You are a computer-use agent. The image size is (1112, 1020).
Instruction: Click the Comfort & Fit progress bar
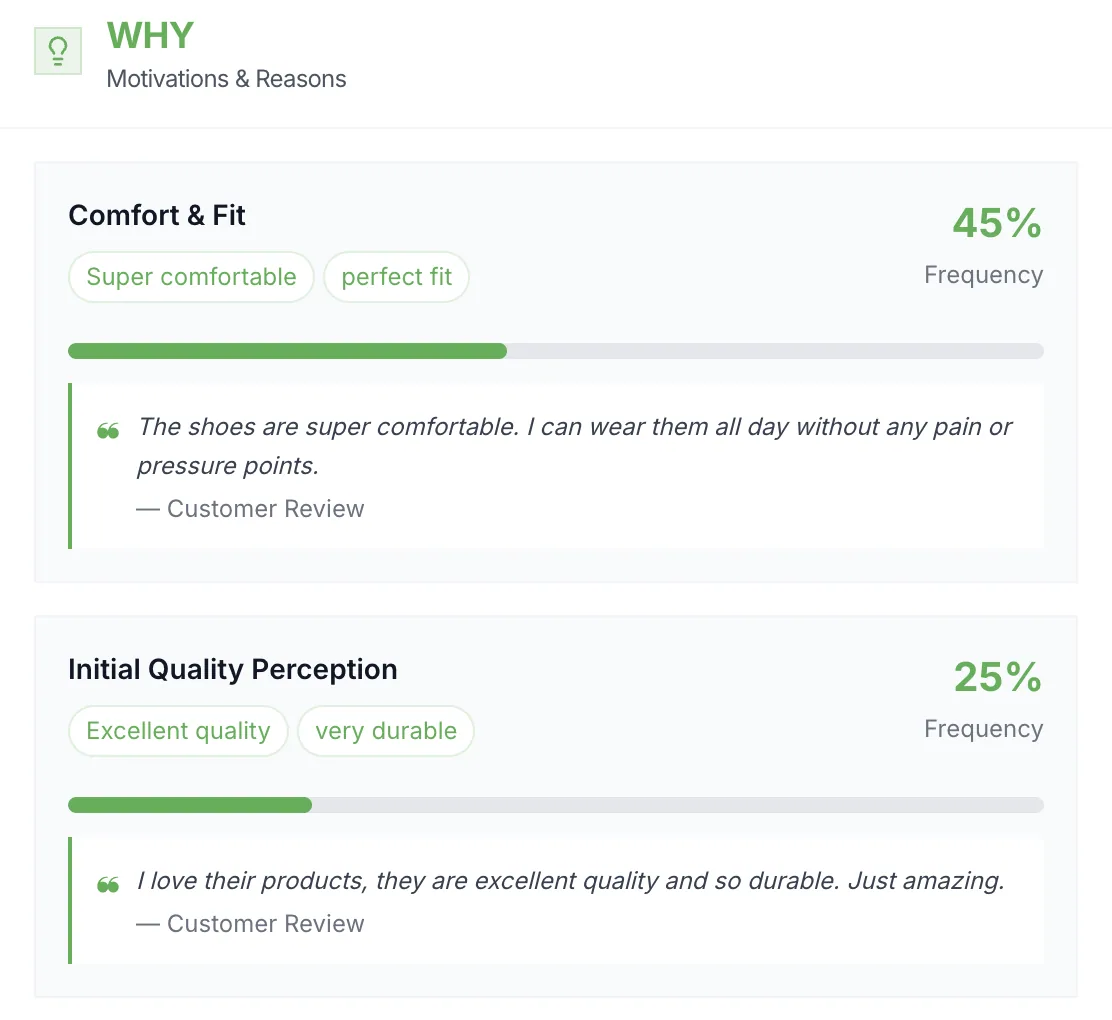tap(556, 351)
